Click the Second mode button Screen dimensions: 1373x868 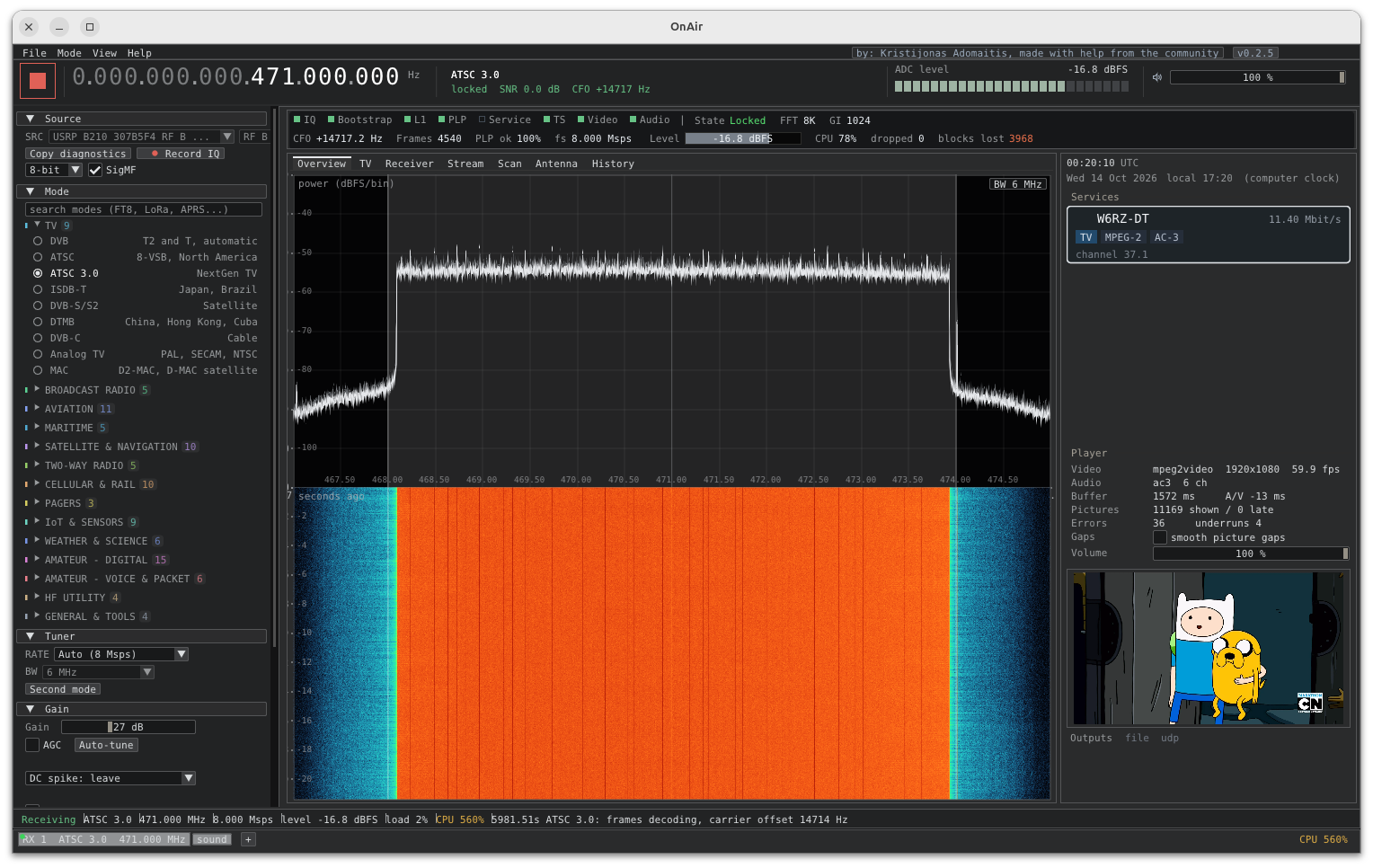pos(63,689)
